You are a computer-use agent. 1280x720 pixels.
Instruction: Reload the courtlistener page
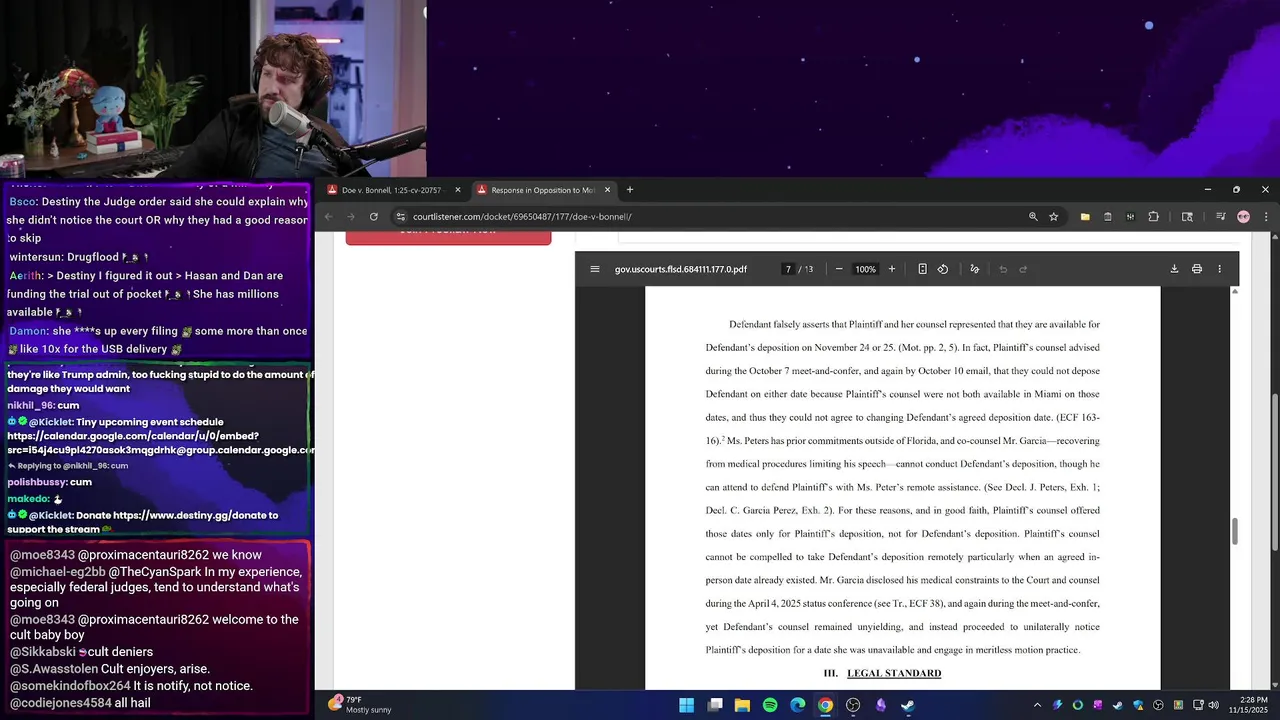pyautogui.click(x=374, y=216)
